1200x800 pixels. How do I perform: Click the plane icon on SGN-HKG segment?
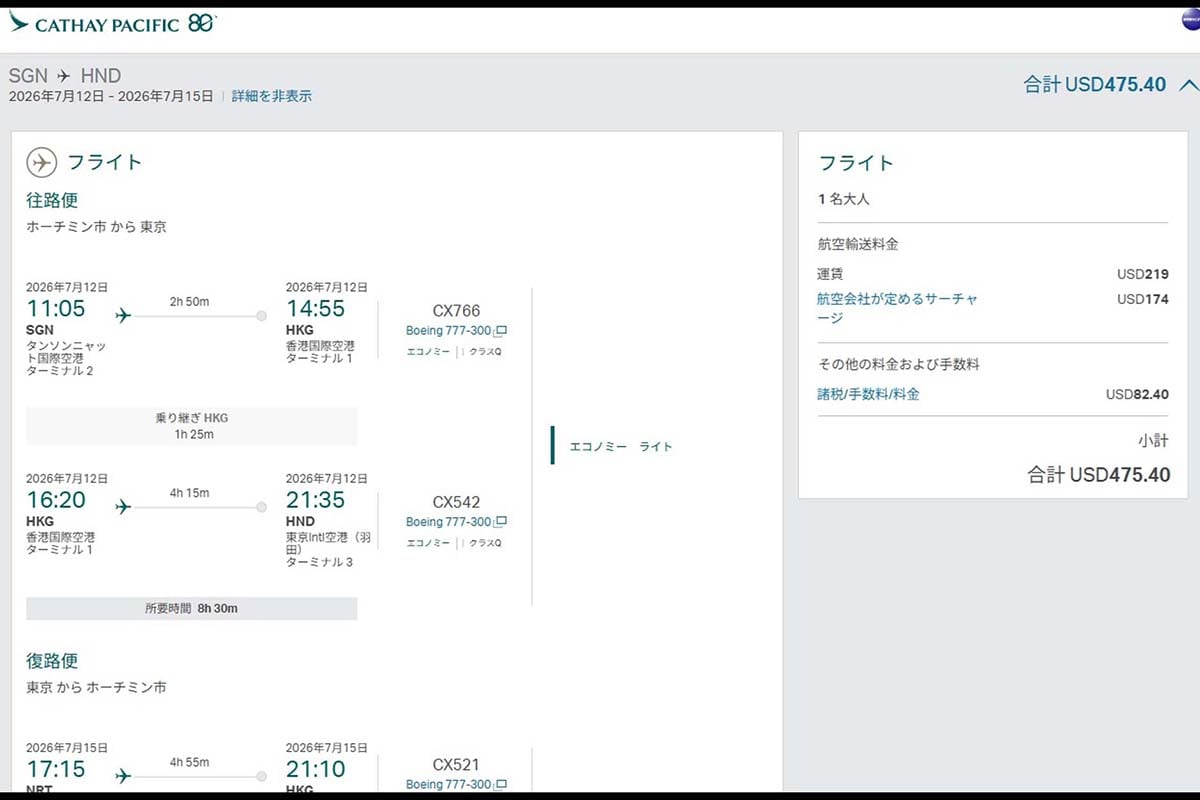coord(123,316)
